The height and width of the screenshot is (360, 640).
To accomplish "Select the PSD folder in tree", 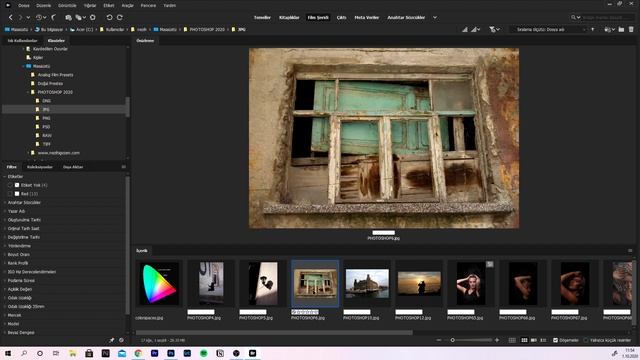I will 46,127.
